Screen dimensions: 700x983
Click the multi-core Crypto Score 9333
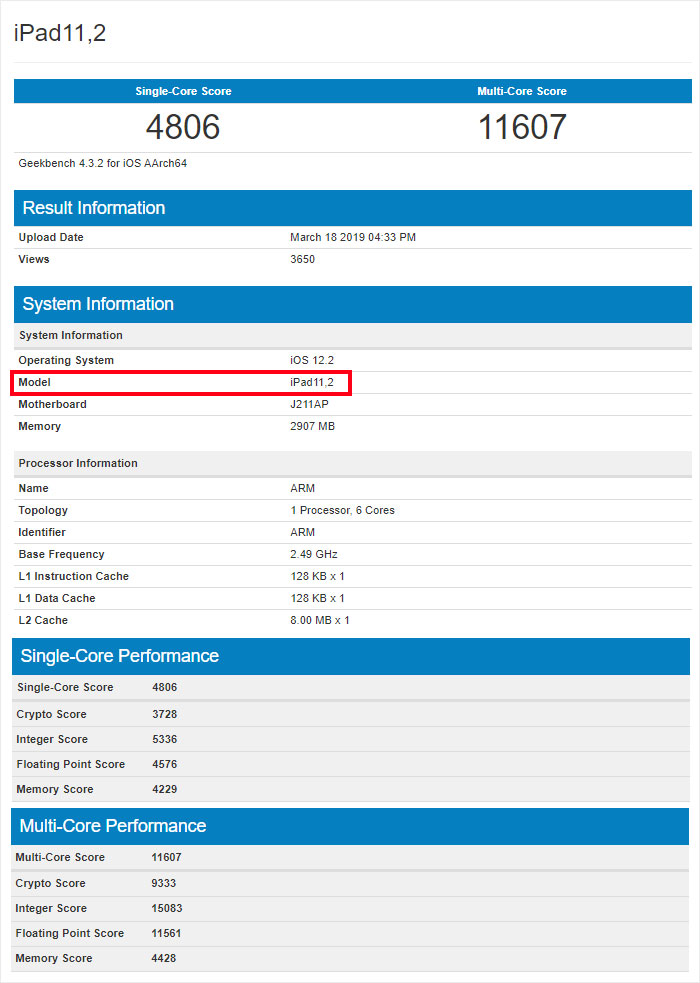pos(164,883)
